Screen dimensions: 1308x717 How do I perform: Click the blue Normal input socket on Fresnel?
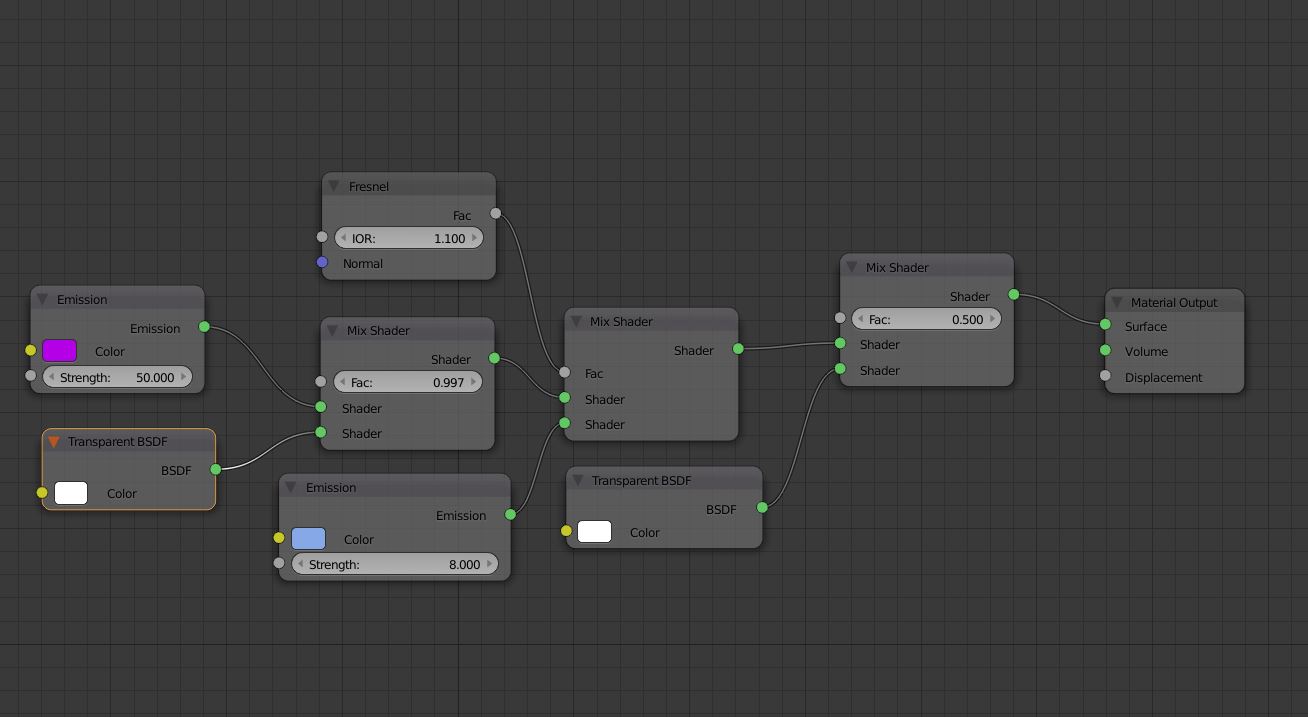click(x=322, y=262)
